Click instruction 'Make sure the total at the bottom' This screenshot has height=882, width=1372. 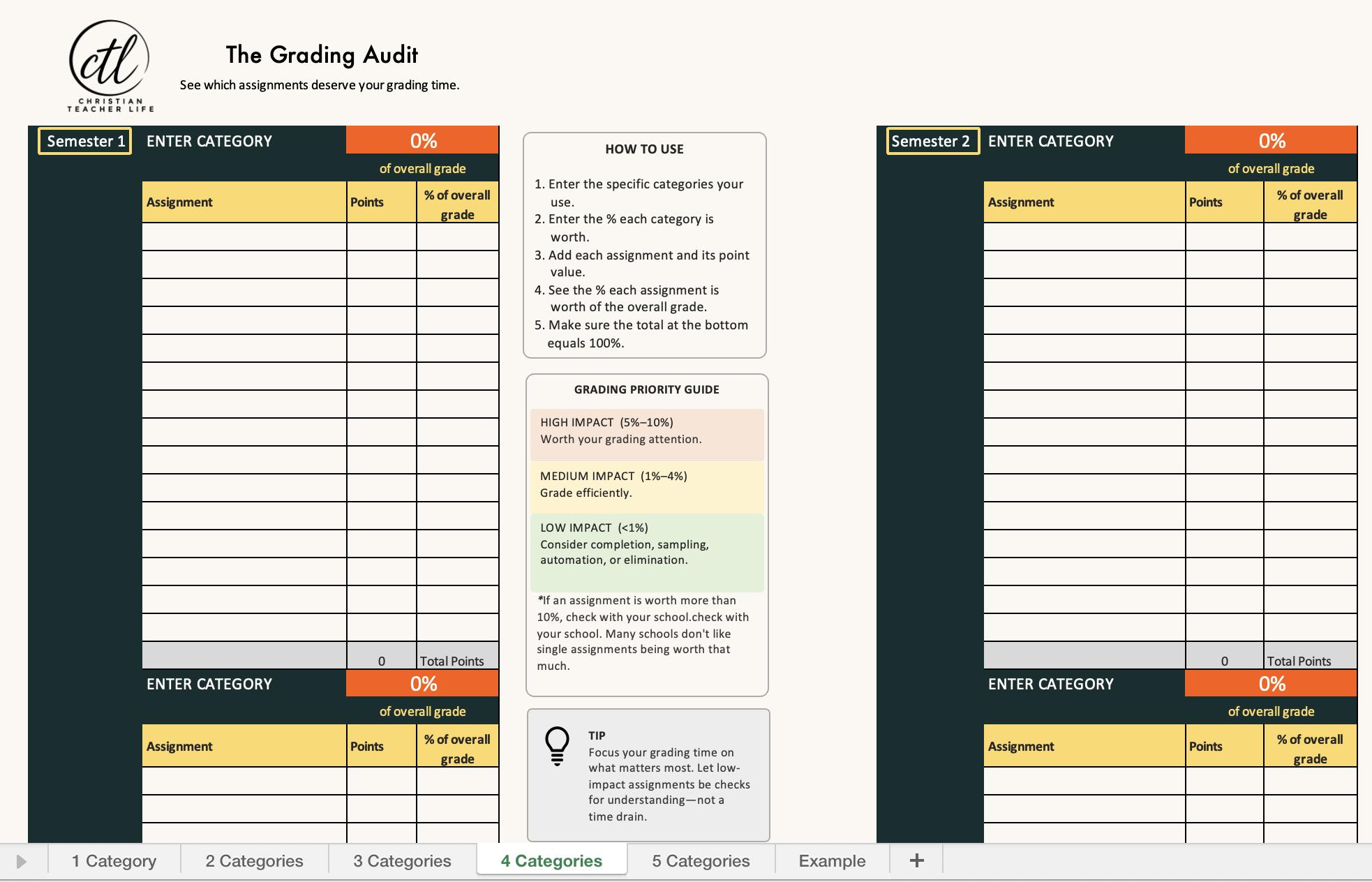(648, 325)
